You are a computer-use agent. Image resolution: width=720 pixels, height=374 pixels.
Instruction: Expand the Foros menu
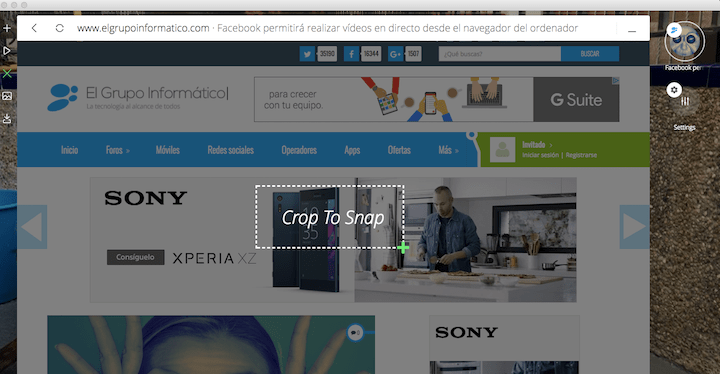tap(118, 150)
